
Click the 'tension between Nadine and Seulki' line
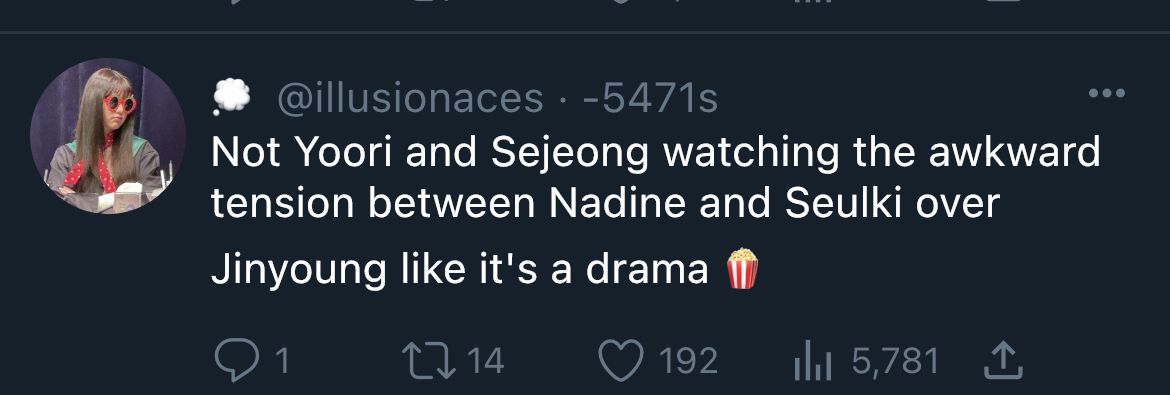(605, 203)
